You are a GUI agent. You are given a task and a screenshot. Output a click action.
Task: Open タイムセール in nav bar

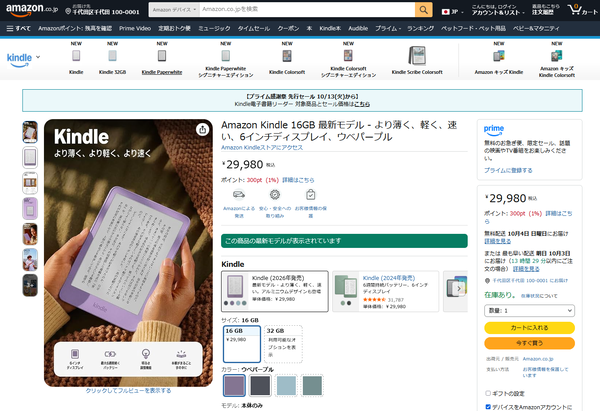click(254, 28)
